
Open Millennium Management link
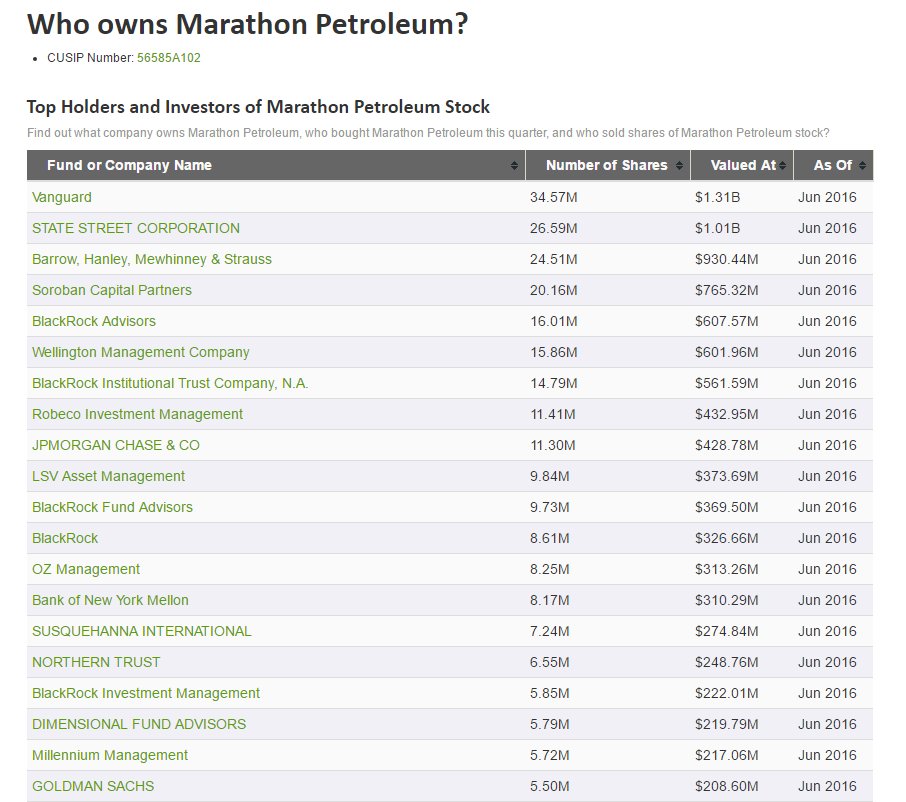click(110, 755)
